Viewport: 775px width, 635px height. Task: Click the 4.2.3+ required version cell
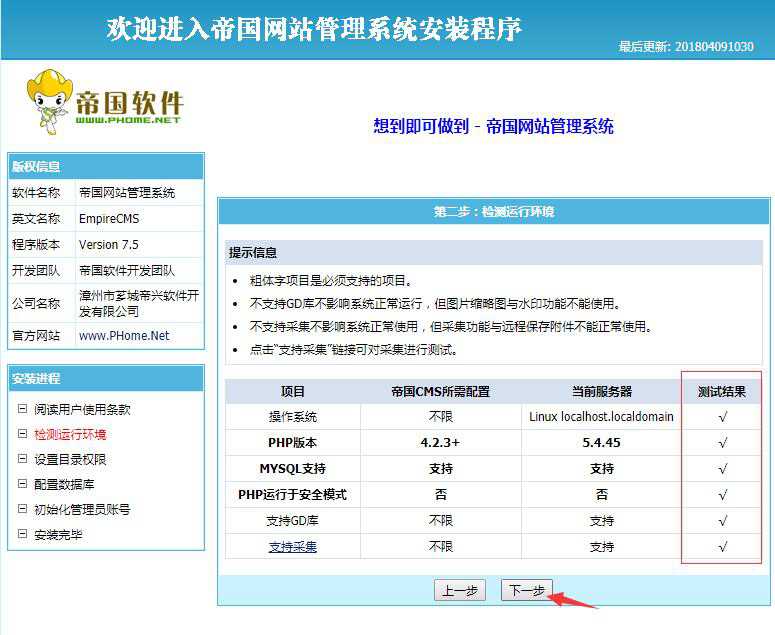point(440,442)
